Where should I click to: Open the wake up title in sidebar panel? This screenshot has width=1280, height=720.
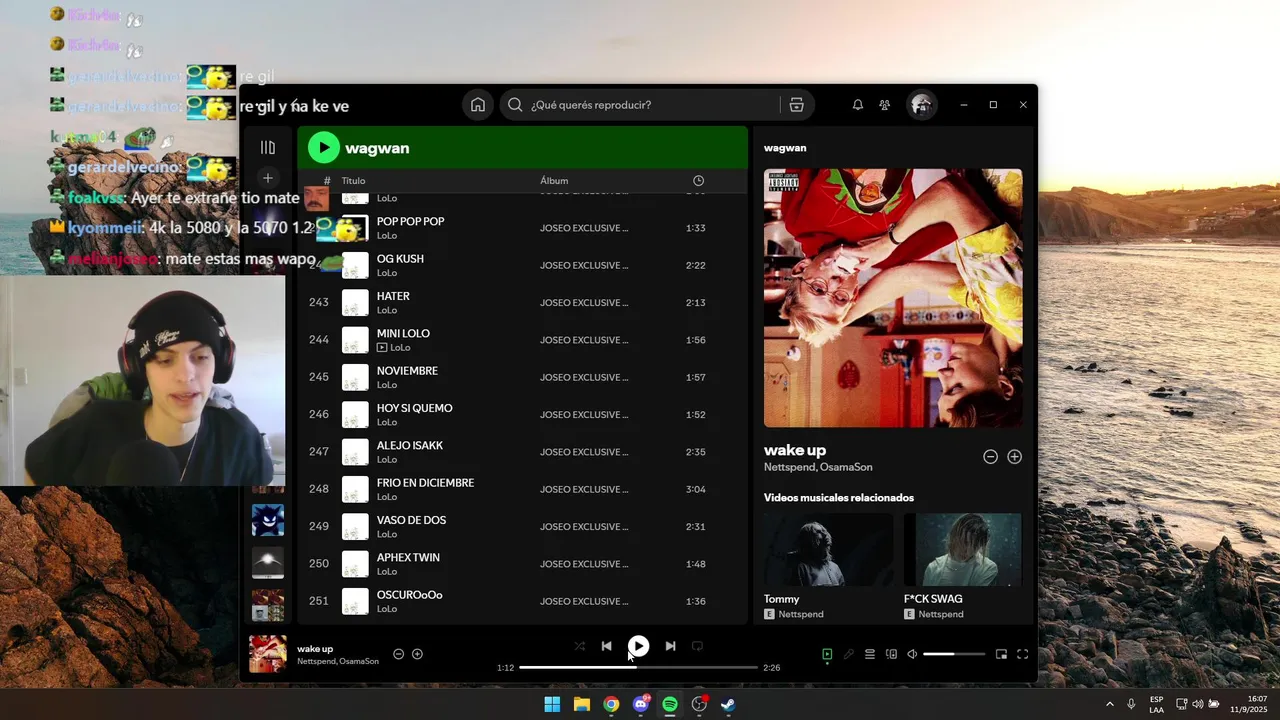795,450
